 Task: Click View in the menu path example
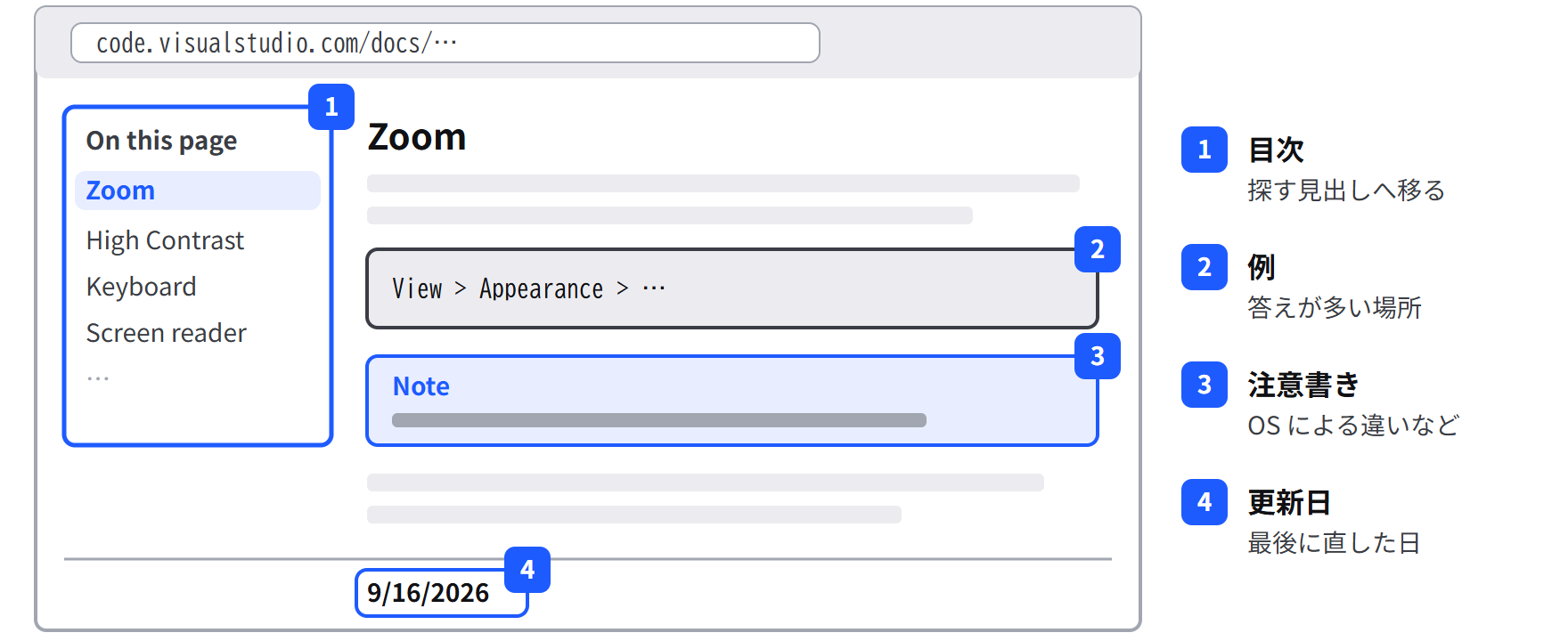[417, 288]
